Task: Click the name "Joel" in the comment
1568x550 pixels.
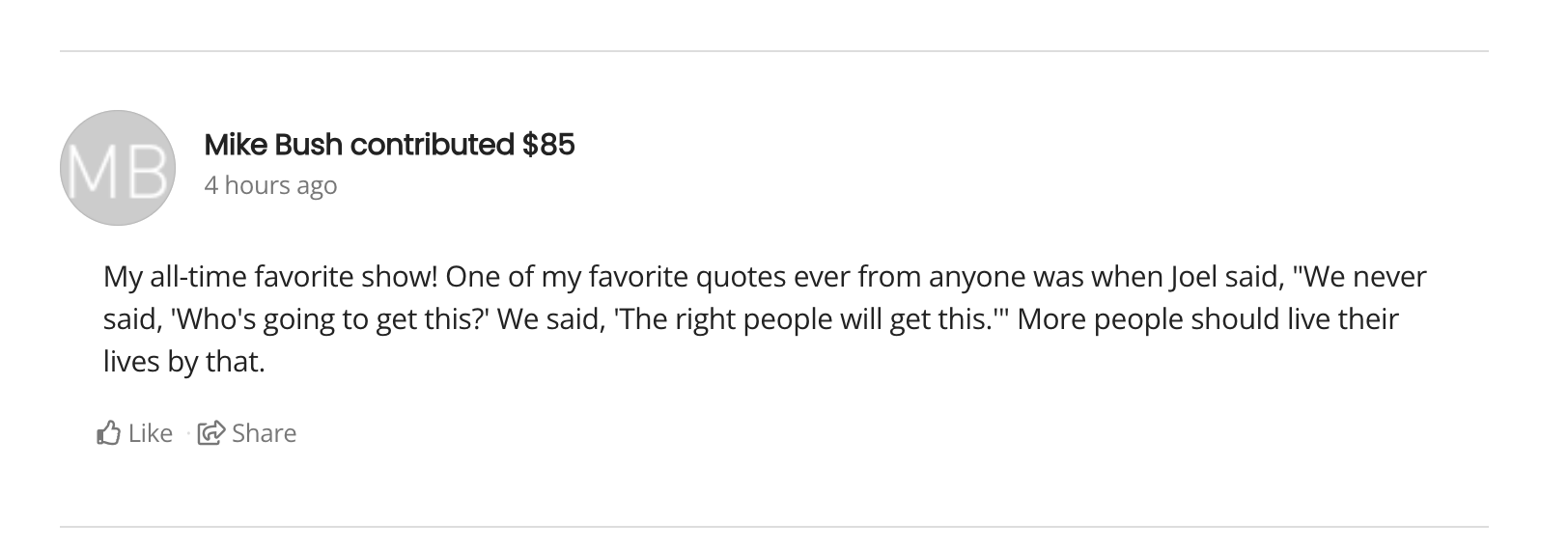Action: (x=1193, y=278)
